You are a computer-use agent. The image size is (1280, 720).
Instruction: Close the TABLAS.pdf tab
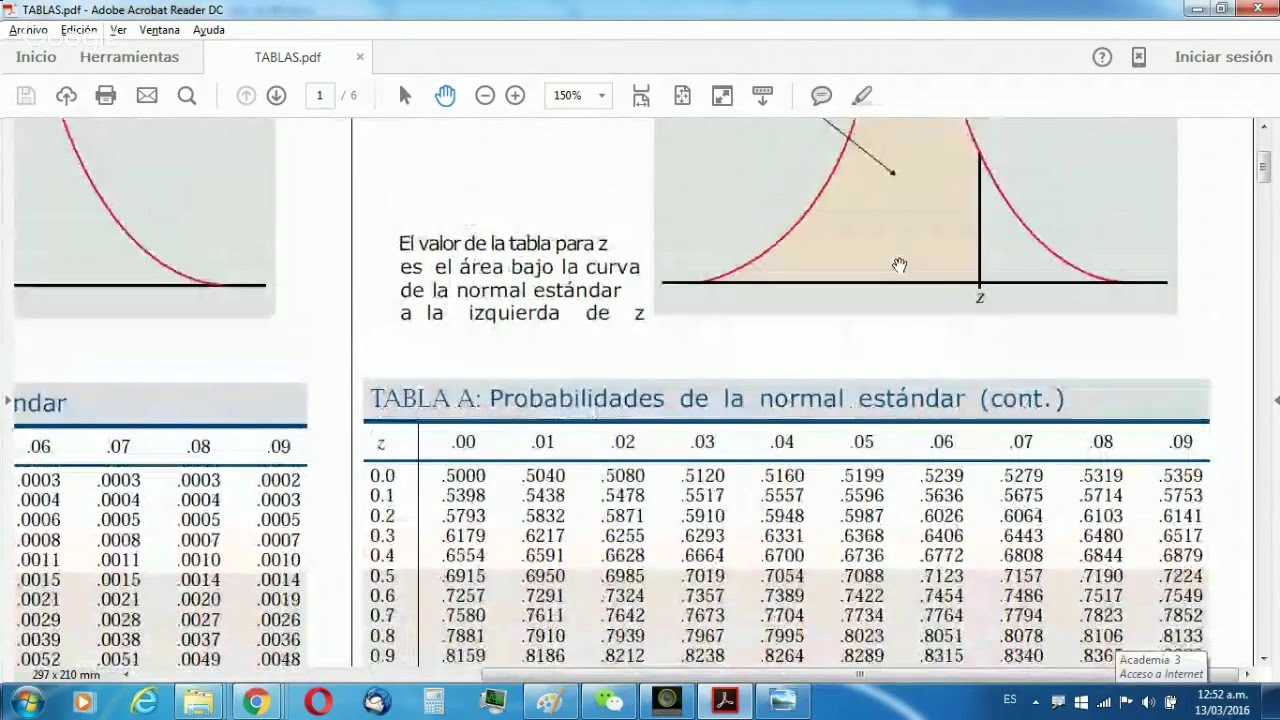coord(360,57)
